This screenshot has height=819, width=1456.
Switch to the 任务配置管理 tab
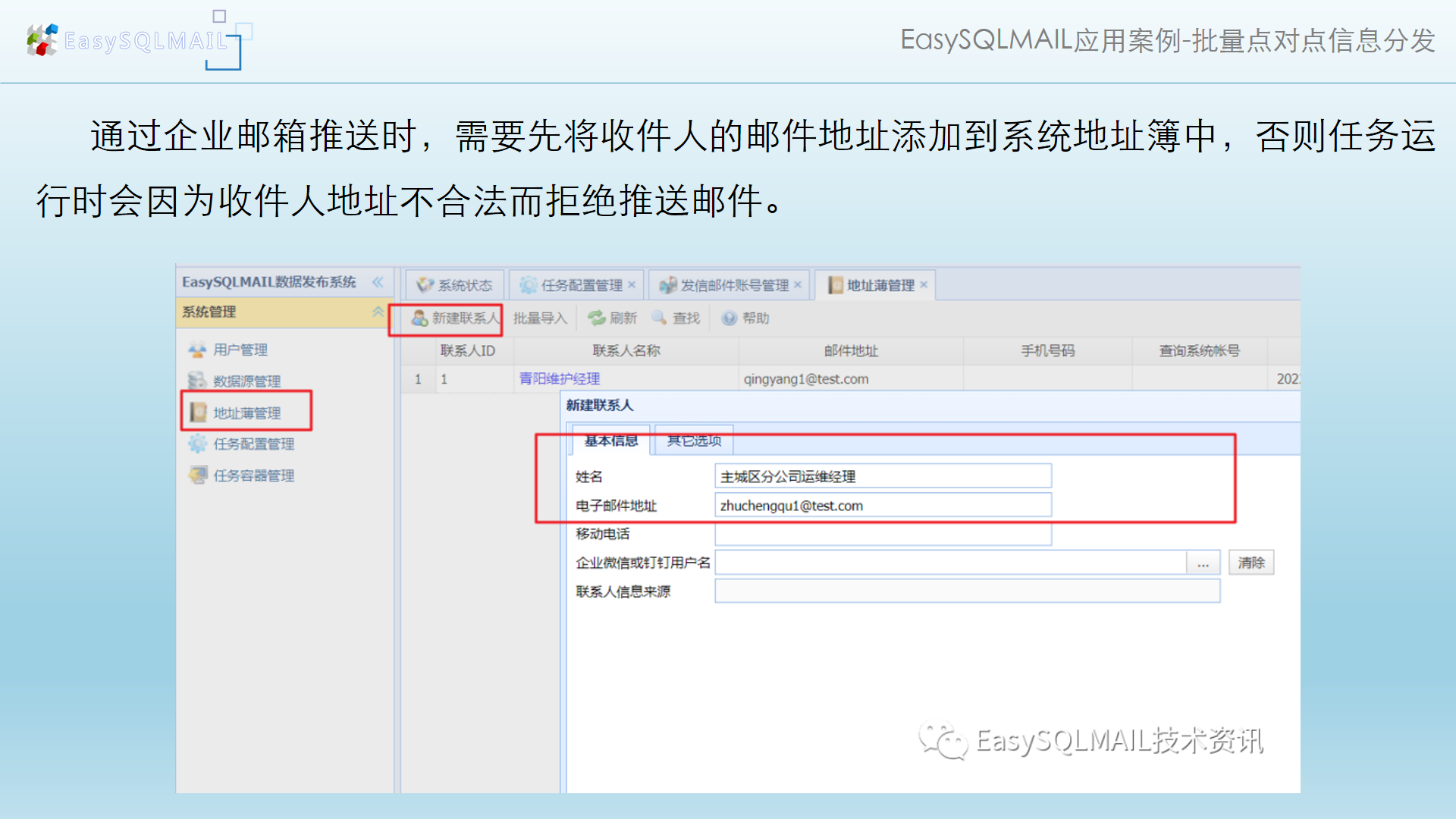click(576, 285)
